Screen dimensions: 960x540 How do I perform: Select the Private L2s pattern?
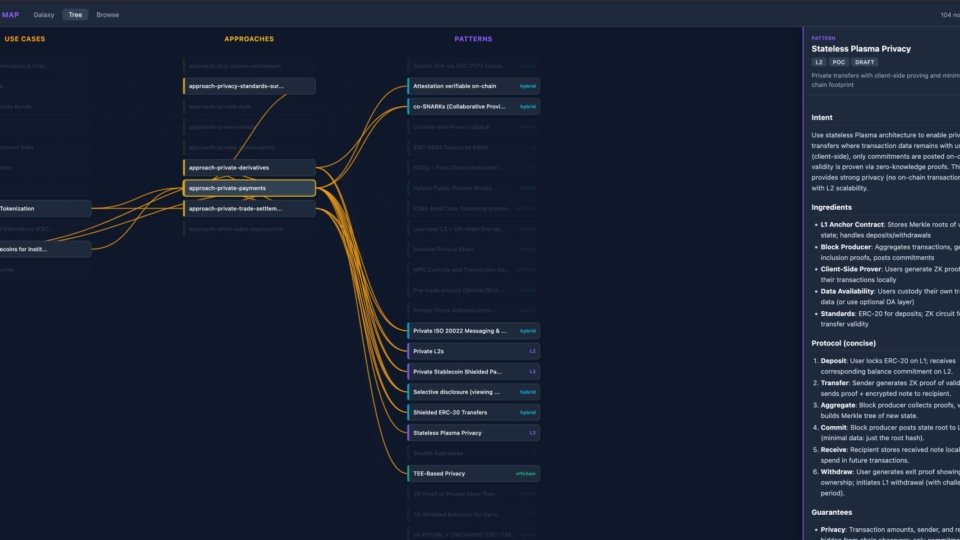point(473,351)
